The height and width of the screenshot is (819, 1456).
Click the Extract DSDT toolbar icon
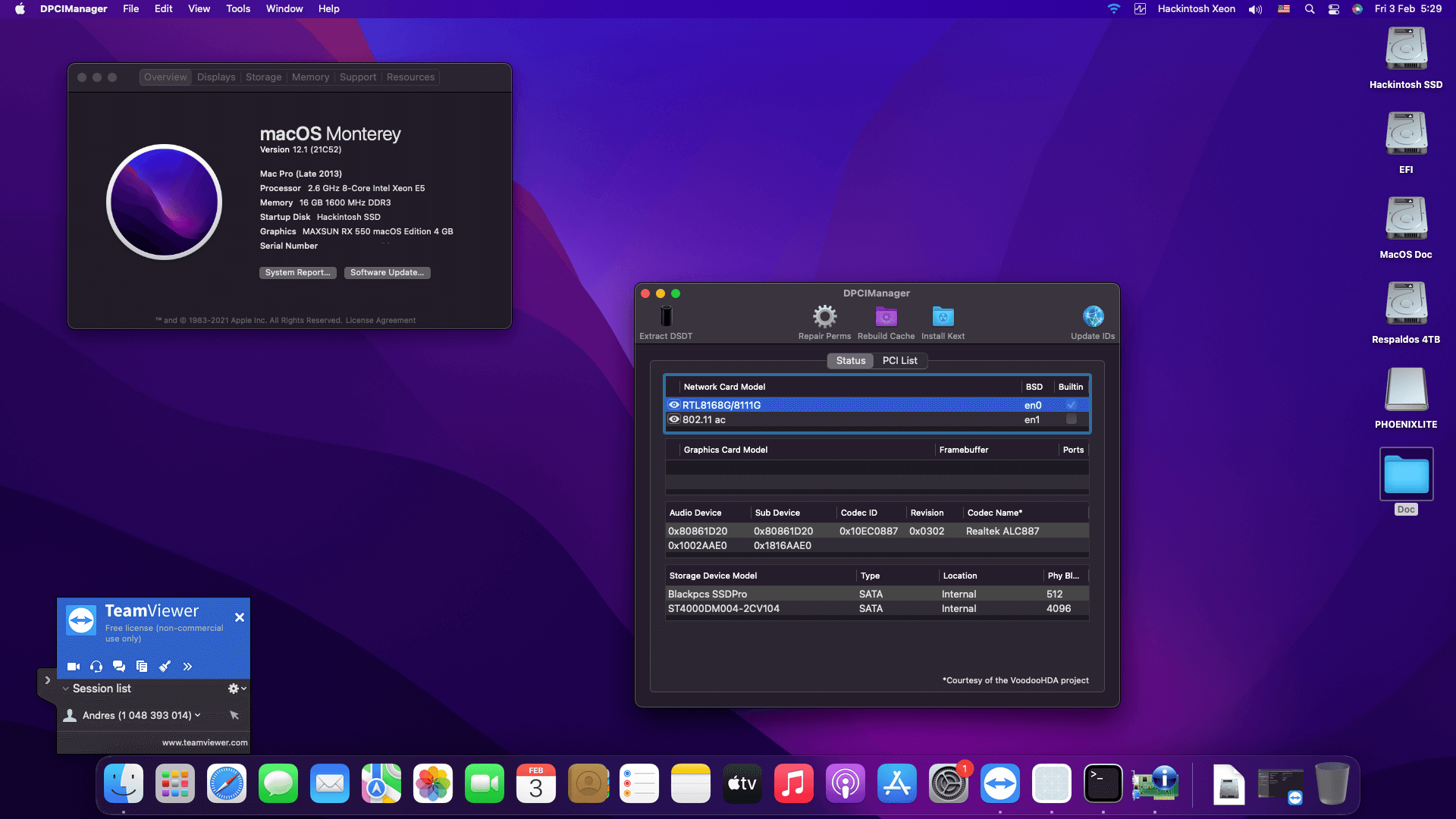(666, 316)
